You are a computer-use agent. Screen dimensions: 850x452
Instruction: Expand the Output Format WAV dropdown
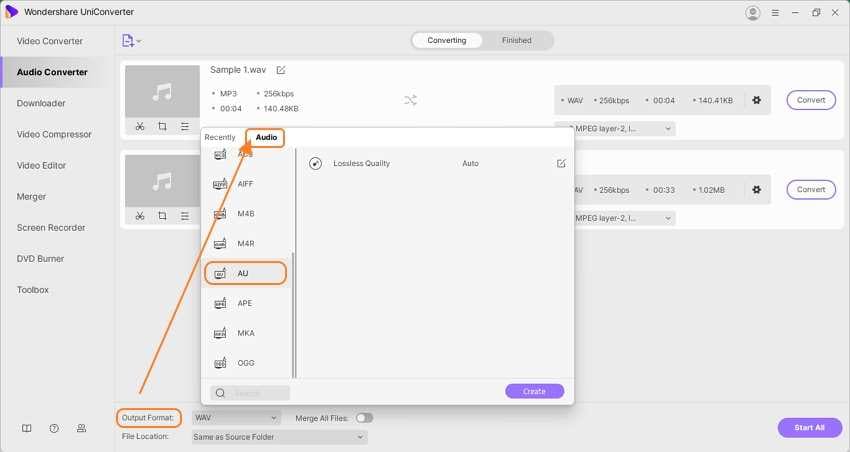tap(236, 417)
